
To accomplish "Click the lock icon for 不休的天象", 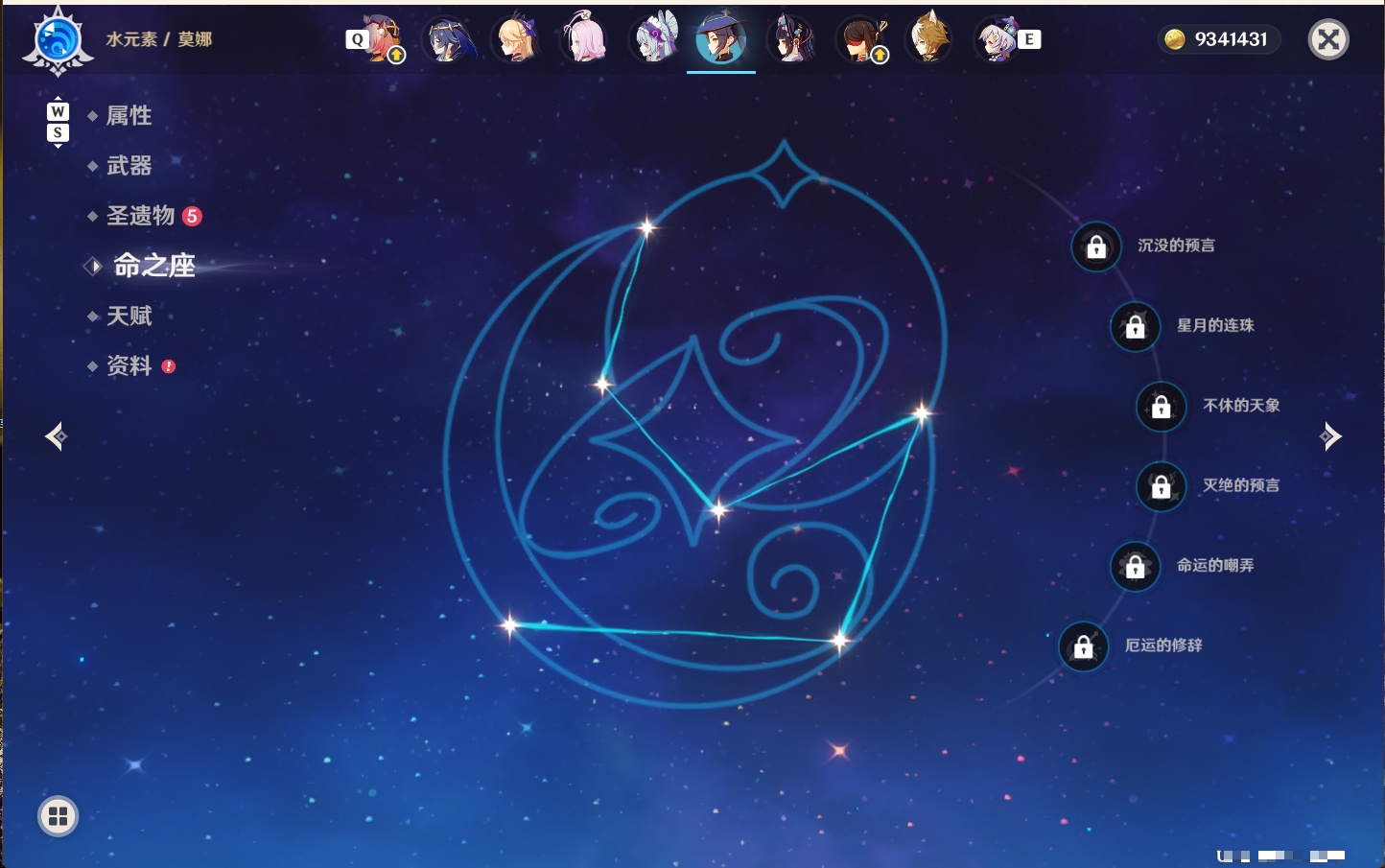I will (x=1162, y=406).
